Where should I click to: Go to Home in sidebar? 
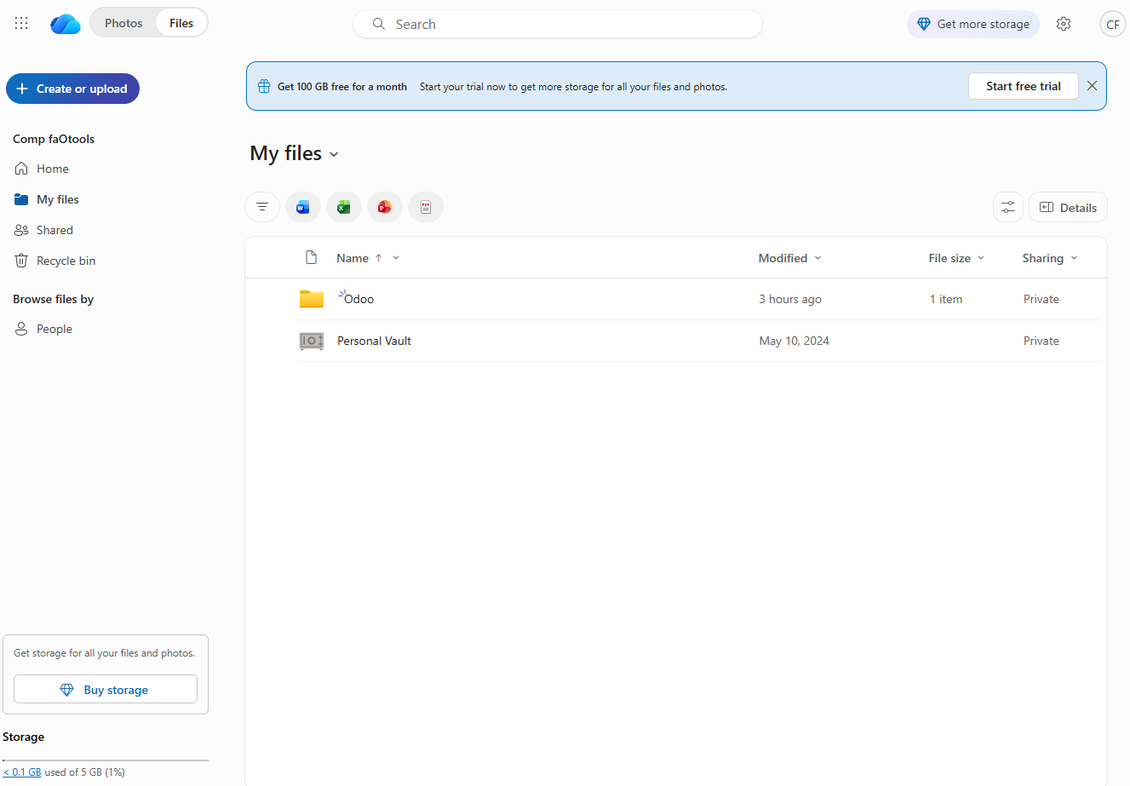click(x=52, y=169)
